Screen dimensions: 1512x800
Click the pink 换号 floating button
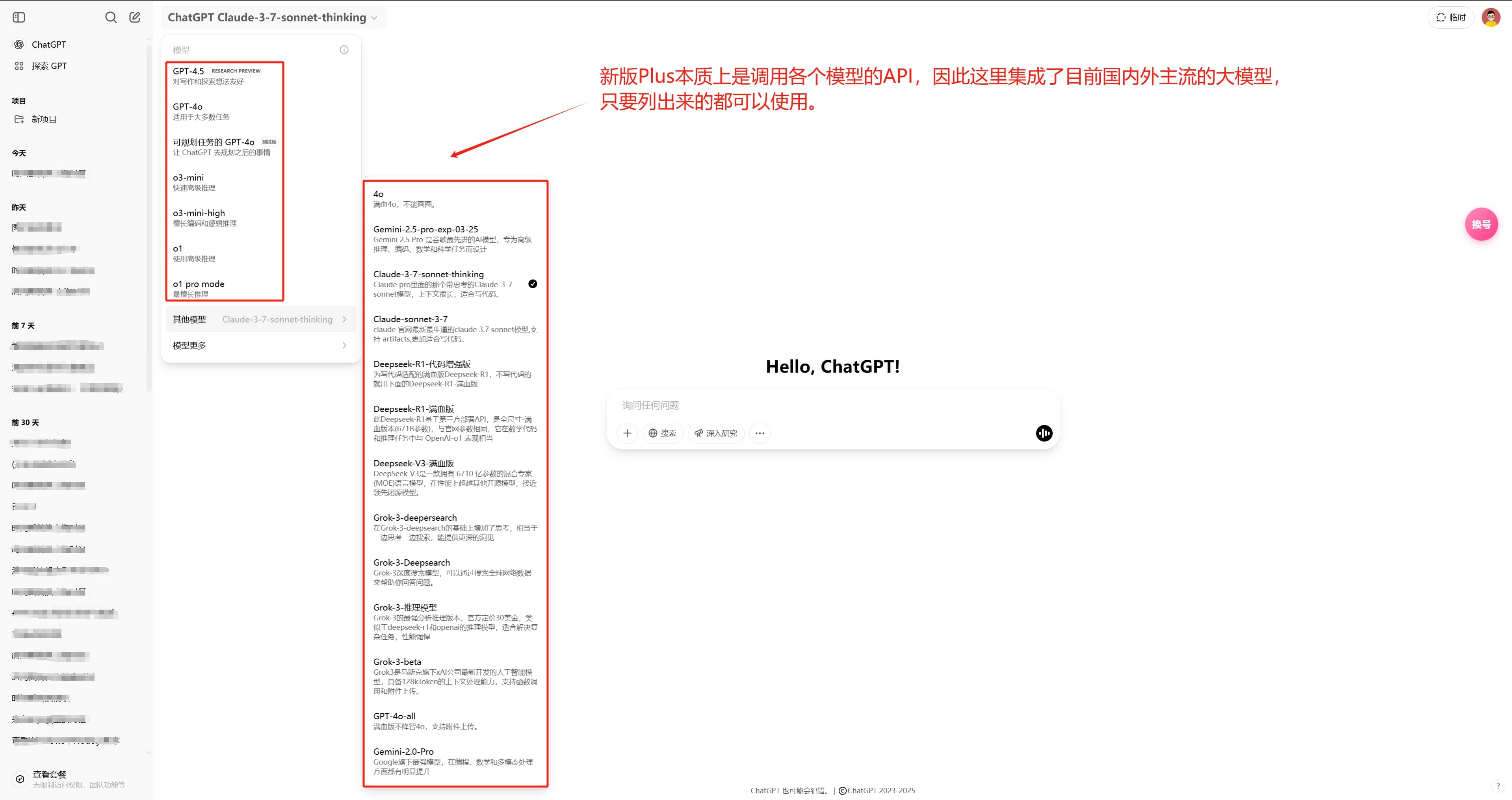tap(1481, 224)
